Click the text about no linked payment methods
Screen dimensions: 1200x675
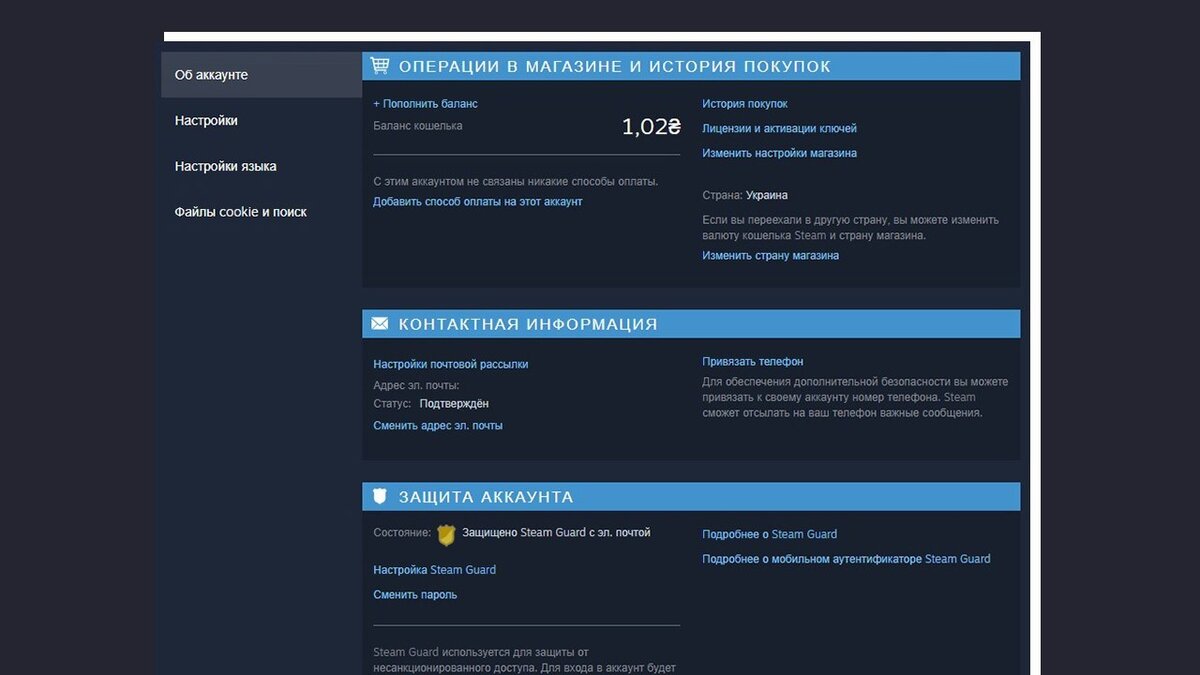pos(516,182)
